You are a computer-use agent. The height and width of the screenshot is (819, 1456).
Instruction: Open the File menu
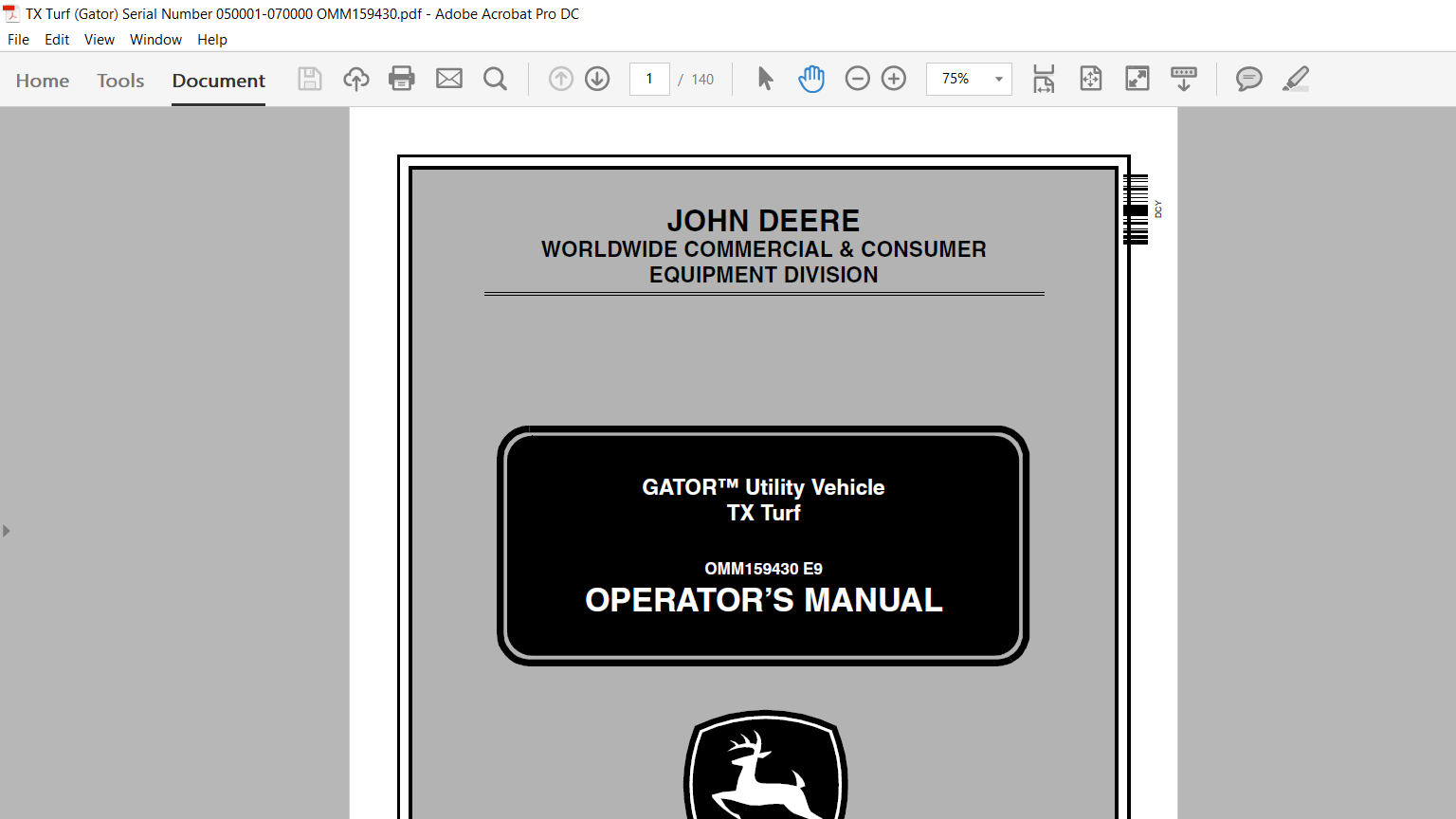click(x=18, y=40)
